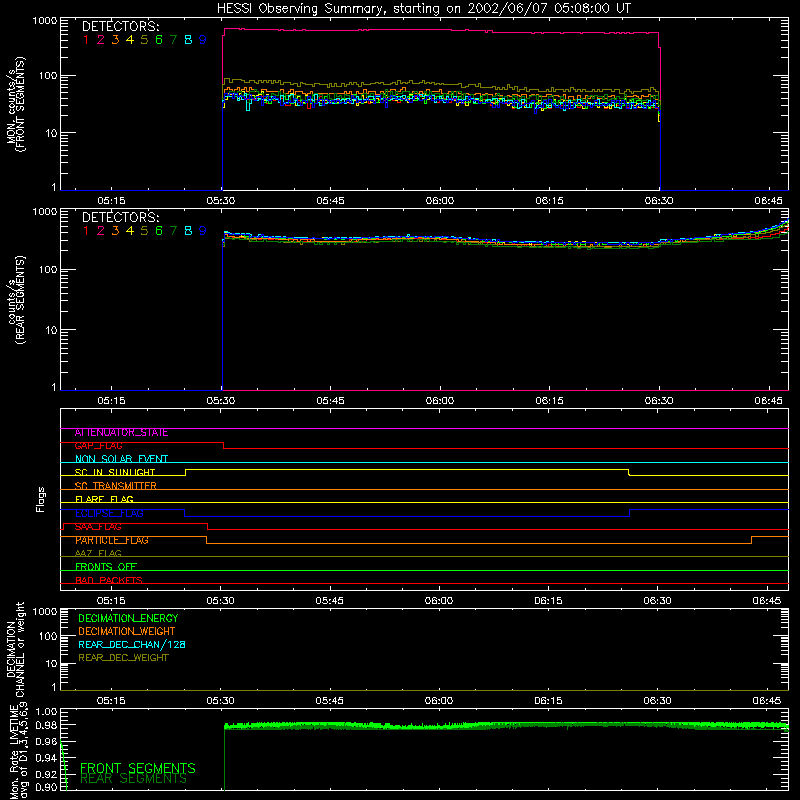Click the DECIMATION CHANNEL or weight axis title
Image resolution: width=800 pixels, height=800 pixels.
[16, 650]
